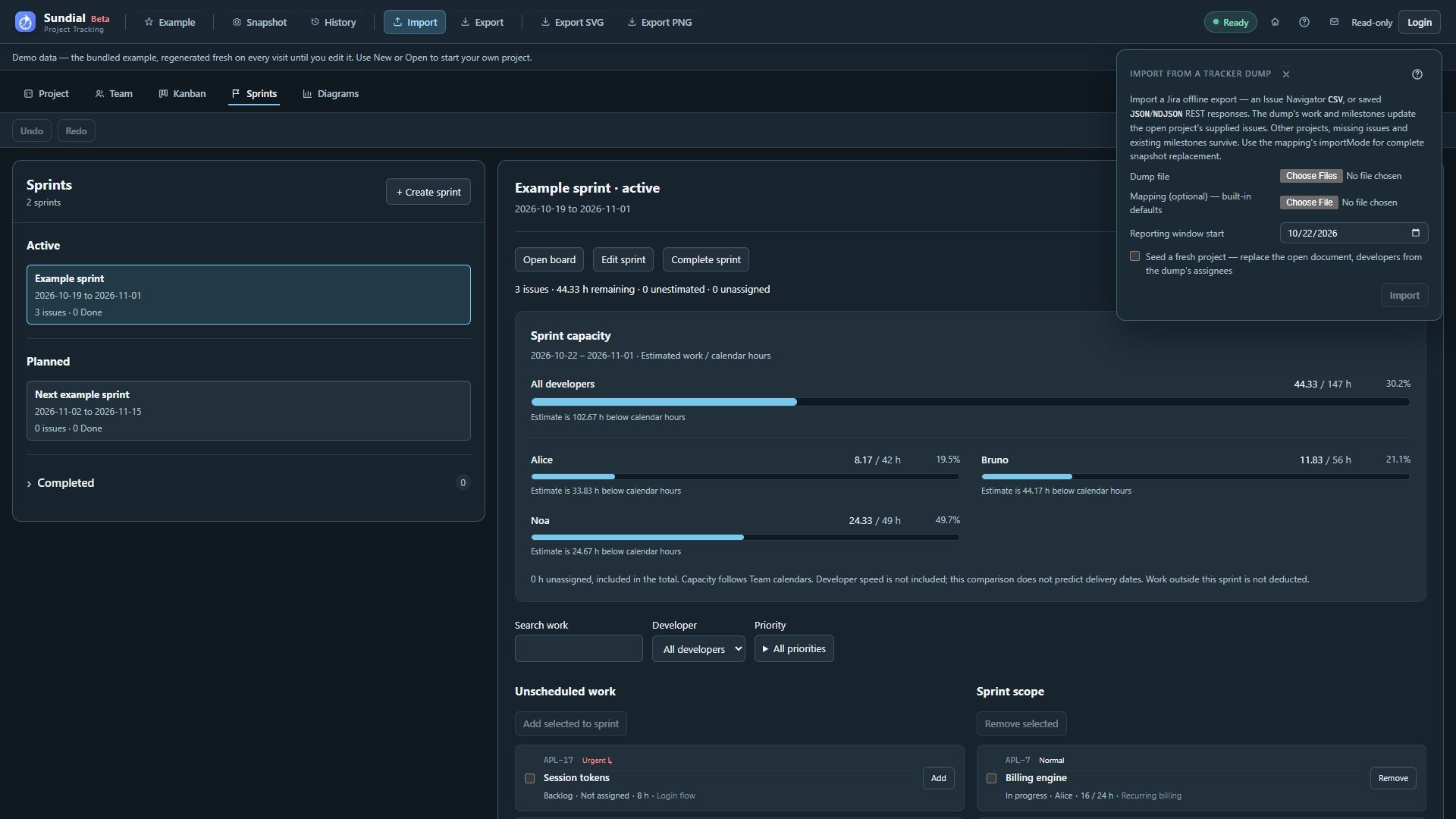Viewport: 1456px width, 819px height.
Task: Open the calendar picker for reporting window start
Action: pyautogui.click(x=1415, y=233)
